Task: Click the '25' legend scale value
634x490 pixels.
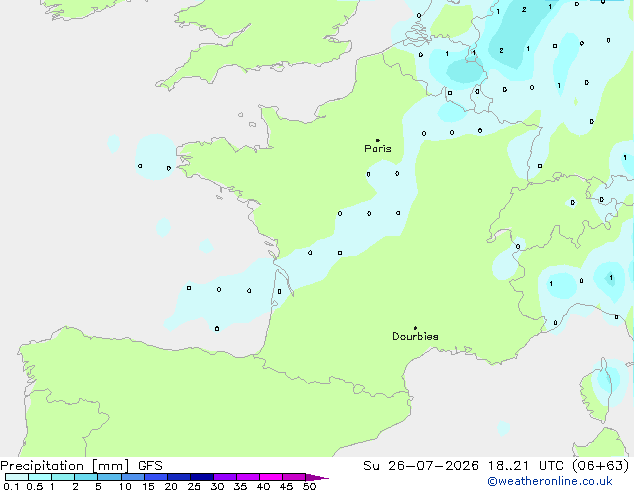Action: coord(194,486)
